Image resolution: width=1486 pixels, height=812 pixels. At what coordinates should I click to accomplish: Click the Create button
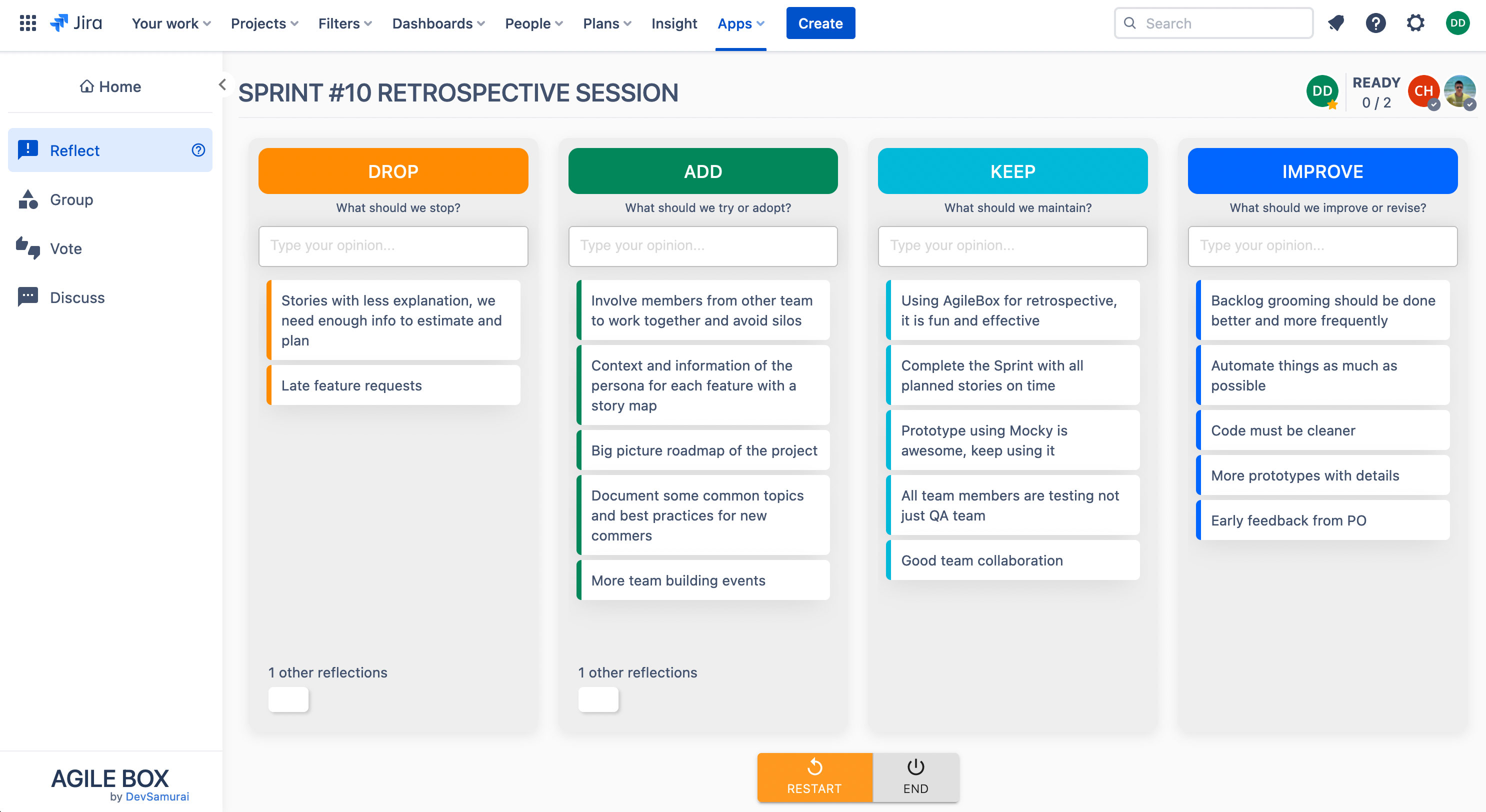point(820,23)
